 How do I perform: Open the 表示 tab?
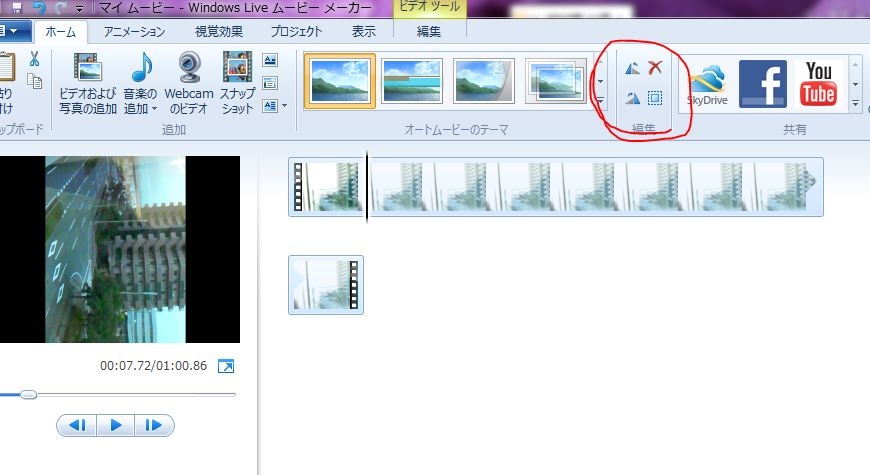pyautogui.click(x=363, y=32)
